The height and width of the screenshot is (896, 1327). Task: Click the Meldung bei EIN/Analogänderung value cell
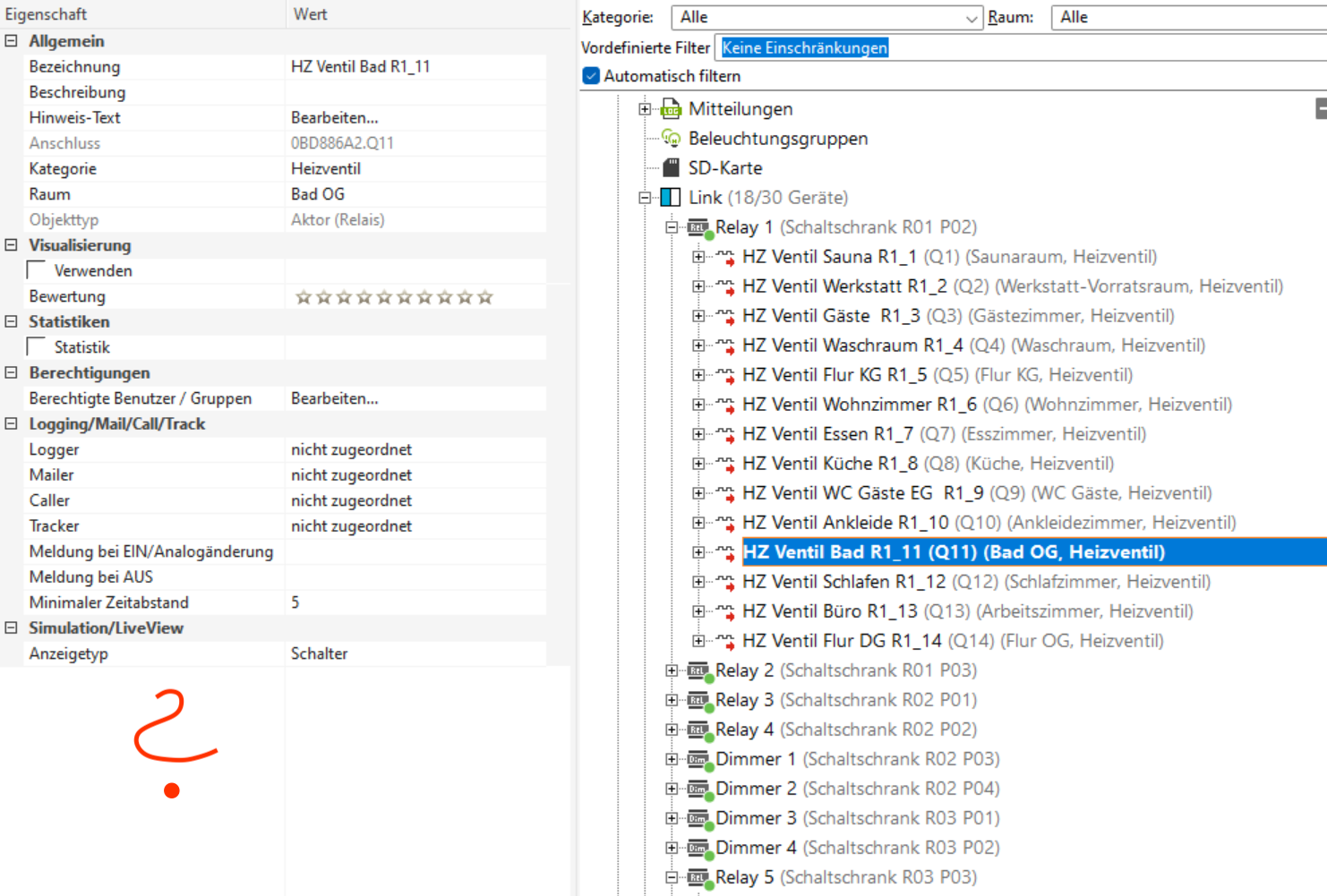pyautogui.click(x=415, y=551)
